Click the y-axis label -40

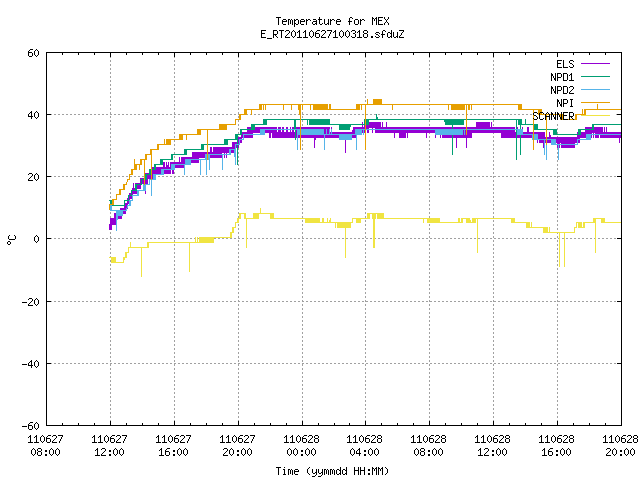pos(31,364)
